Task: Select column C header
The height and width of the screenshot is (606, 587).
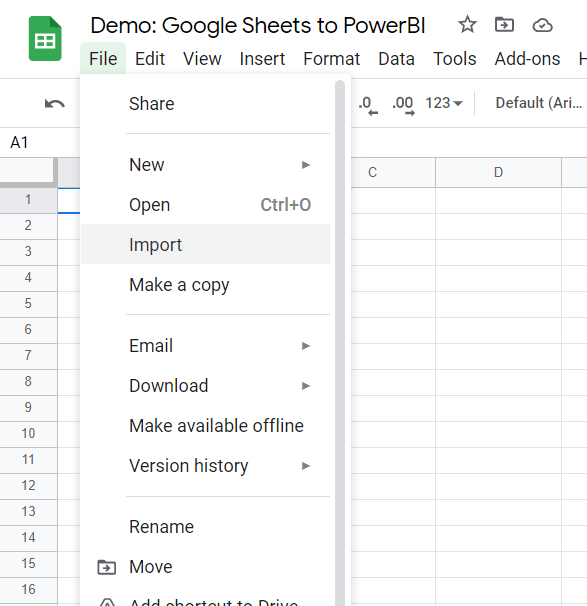Action: pos(393,172)
